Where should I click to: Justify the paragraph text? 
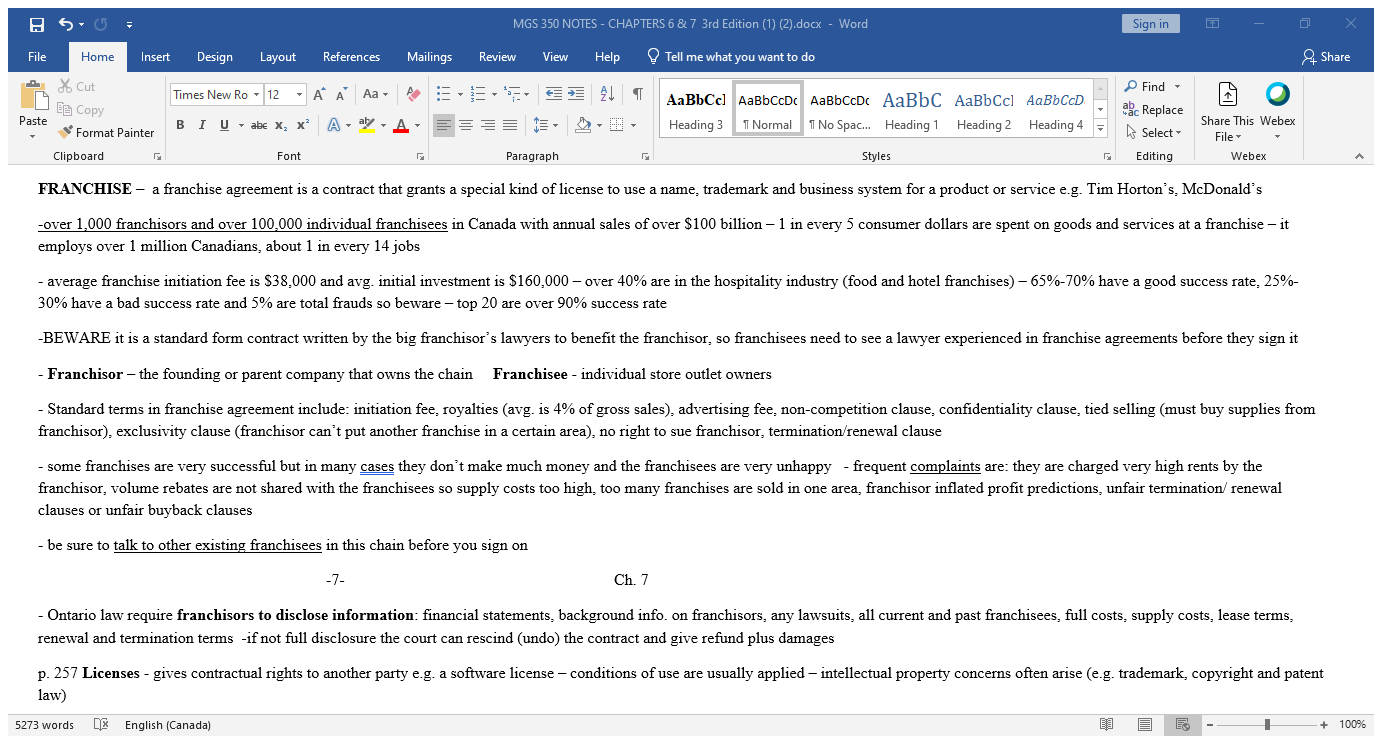[x=510, y=125]
